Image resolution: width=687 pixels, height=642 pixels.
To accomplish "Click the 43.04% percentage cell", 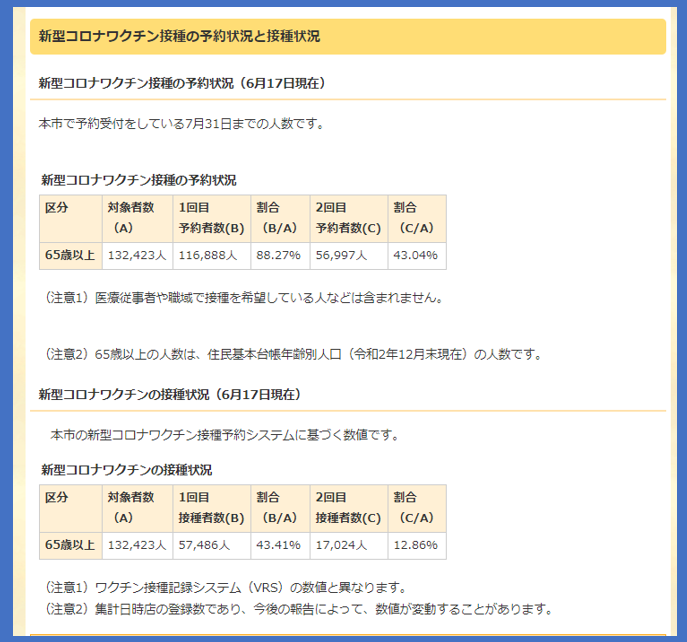I will coord(415,255).
